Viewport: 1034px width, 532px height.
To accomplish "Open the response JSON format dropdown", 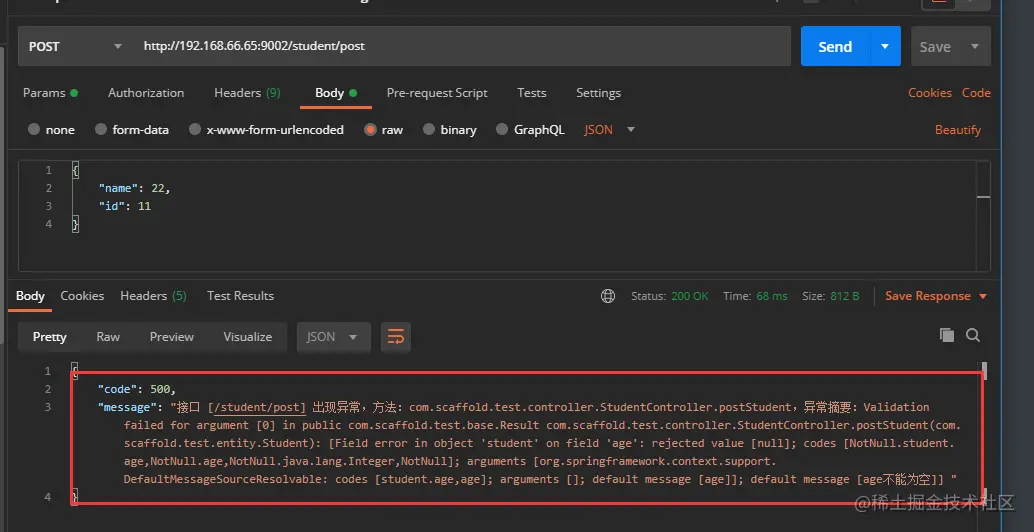I will tap(334, 337).
